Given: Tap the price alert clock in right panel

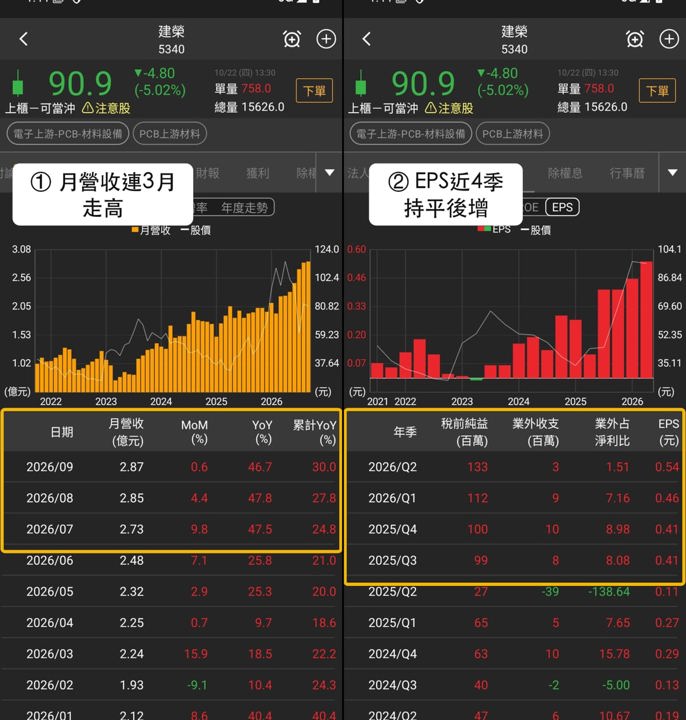Looking at the screenshot, I should tap(635, 39).
